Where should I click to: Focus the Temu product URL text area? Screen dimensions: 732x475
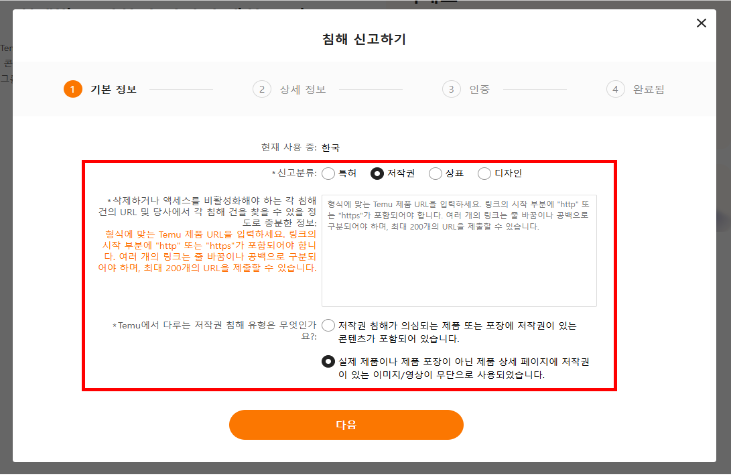459,250
